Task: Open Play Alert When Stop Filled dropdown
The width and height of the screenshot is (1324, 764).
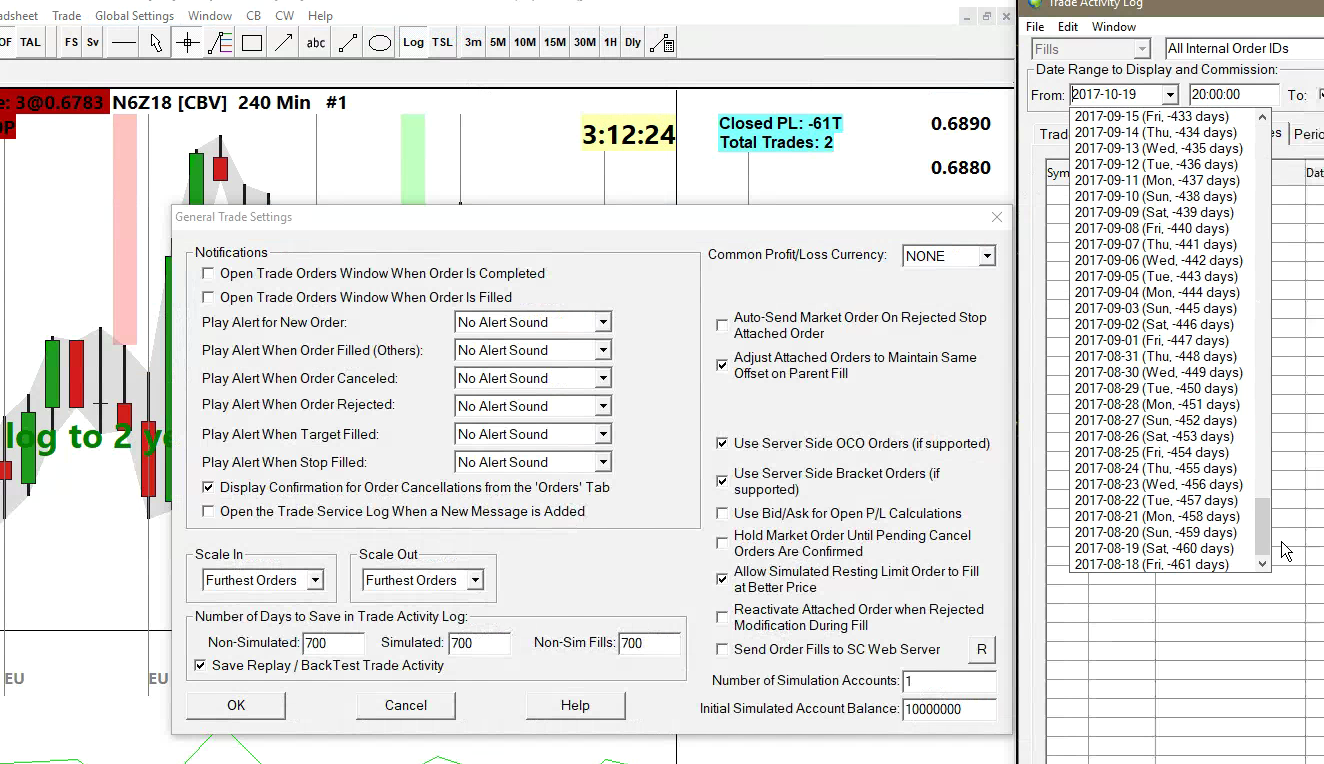Action: (602, 462)
